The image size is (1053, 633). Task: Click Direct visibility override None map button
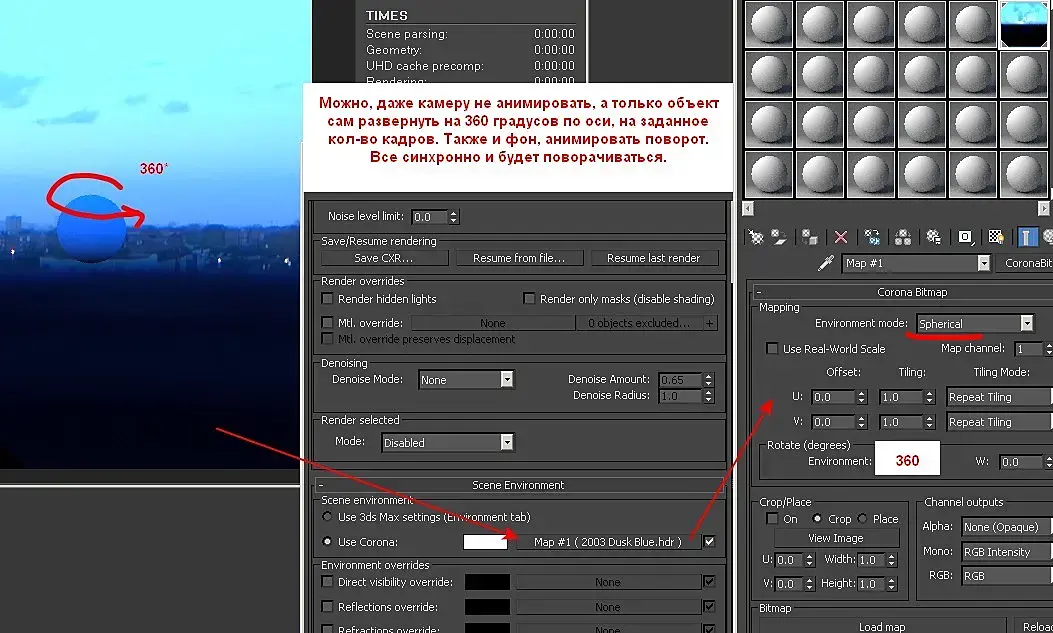pyautogui.click(x=608, y=582)
